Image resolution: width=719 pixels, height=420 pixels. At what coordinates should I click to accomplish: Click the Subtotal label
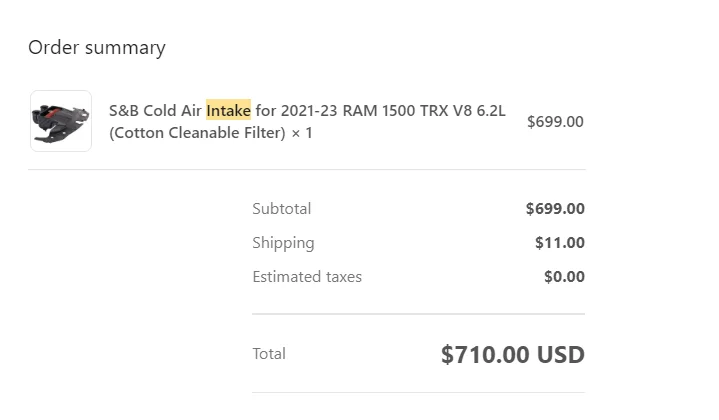pos(281,209)
